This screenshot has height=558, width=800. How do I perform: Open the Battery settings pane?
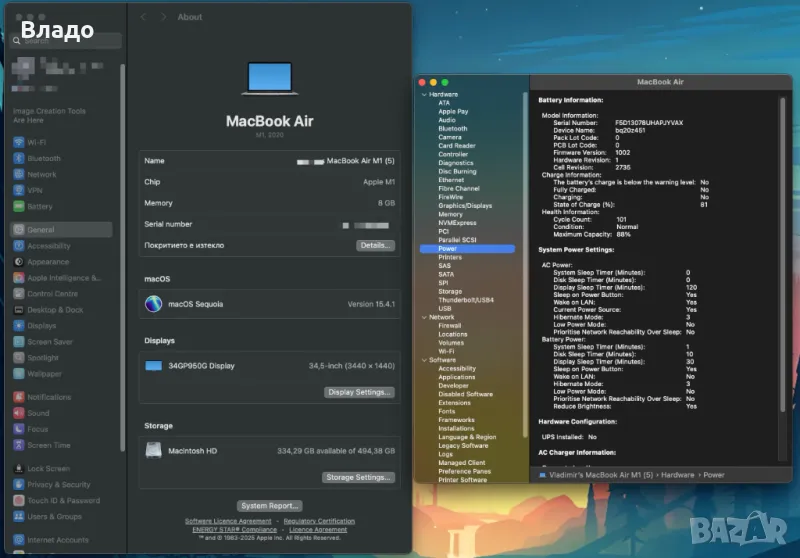pos(19,206)
